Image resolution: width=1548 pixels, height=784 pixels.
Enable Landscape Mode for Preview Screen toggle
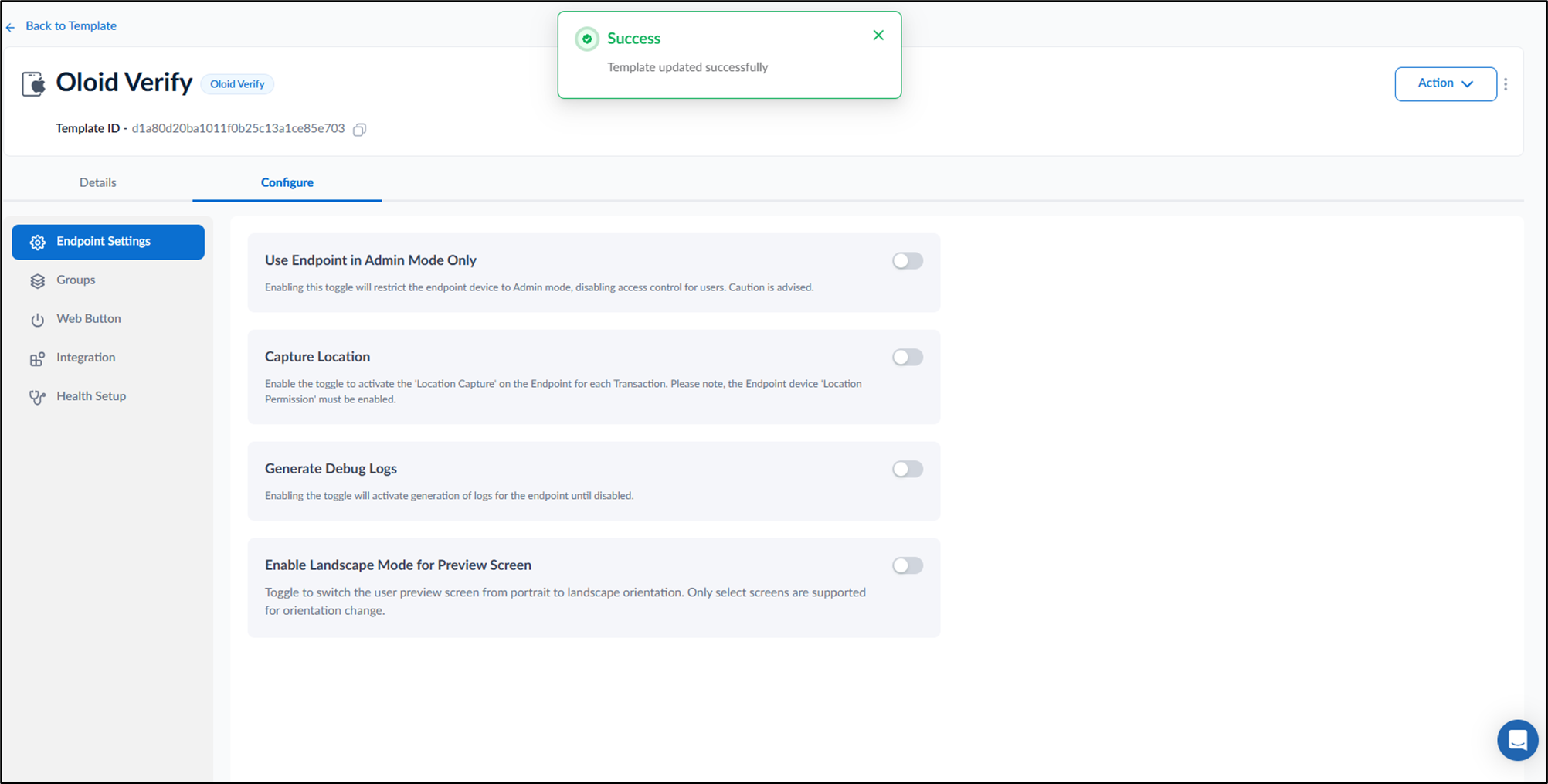[908, 566]
